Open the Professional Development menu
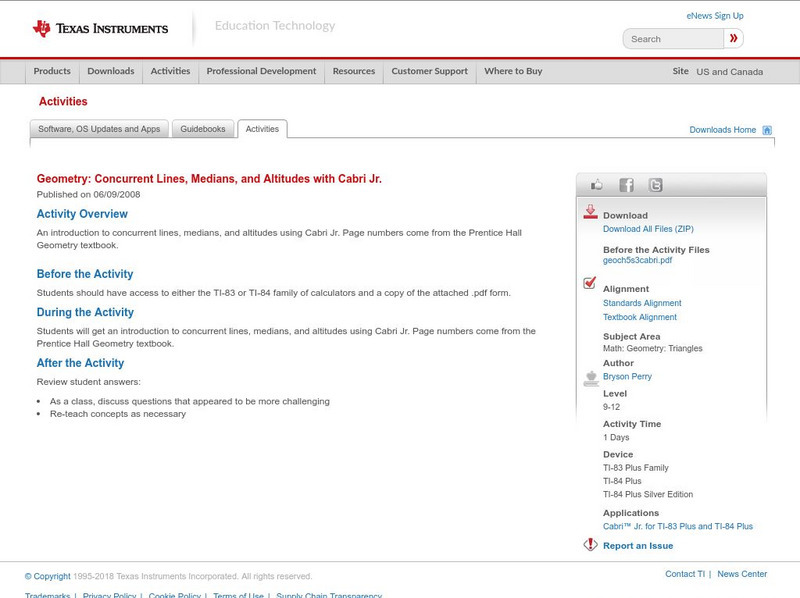The image size is (800, 598). click(x=261, y=72)
